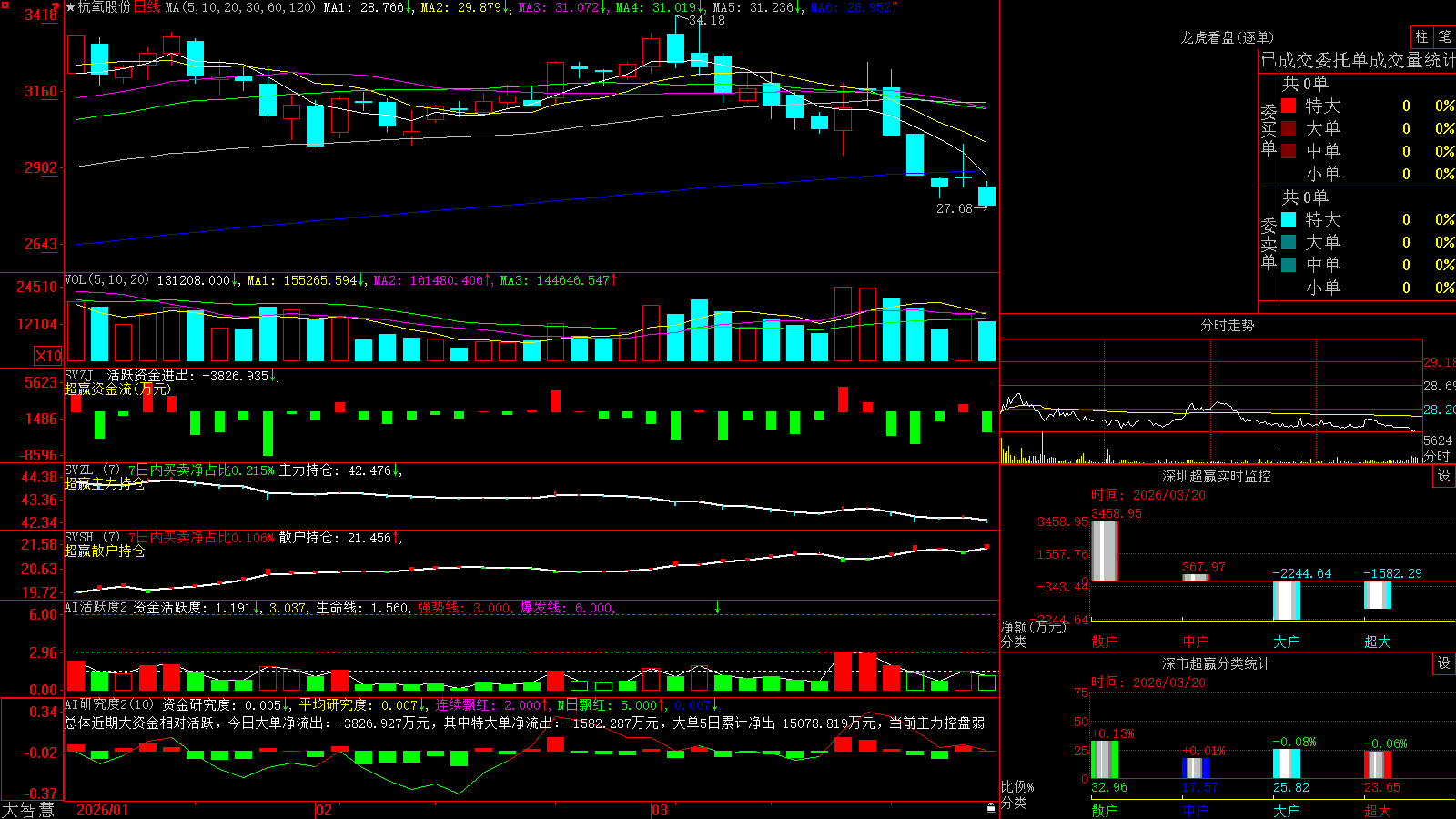
Task: Click the 3458.95 散户 net amount bar
Action: (x=1104, y=551)
